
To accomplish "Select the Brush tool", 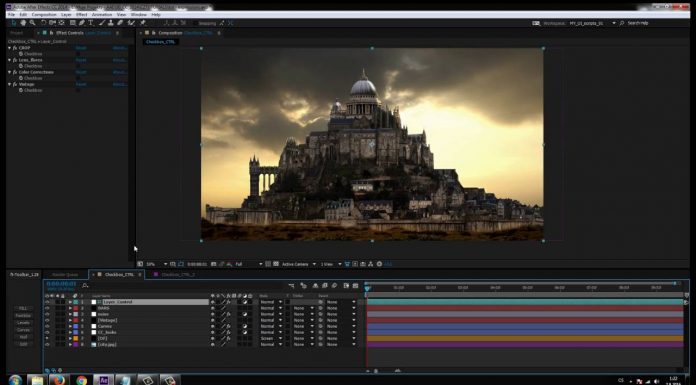I will point(102,23).
